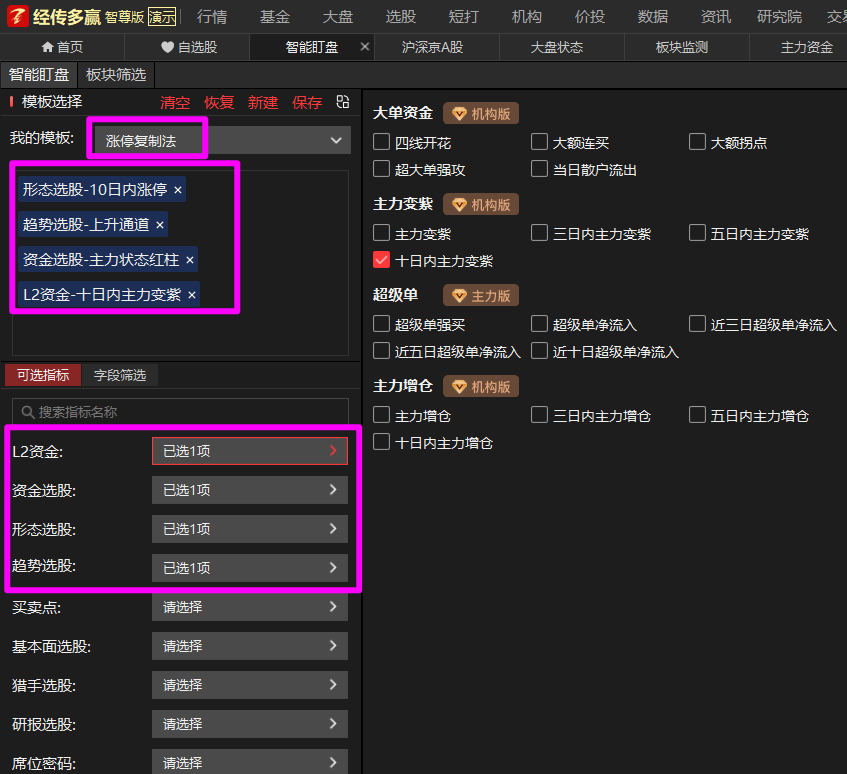Viewport: 847px width, 774px height.
Task: Uncheck the 十日内主力变紫 checkbox
Action: 381,261
